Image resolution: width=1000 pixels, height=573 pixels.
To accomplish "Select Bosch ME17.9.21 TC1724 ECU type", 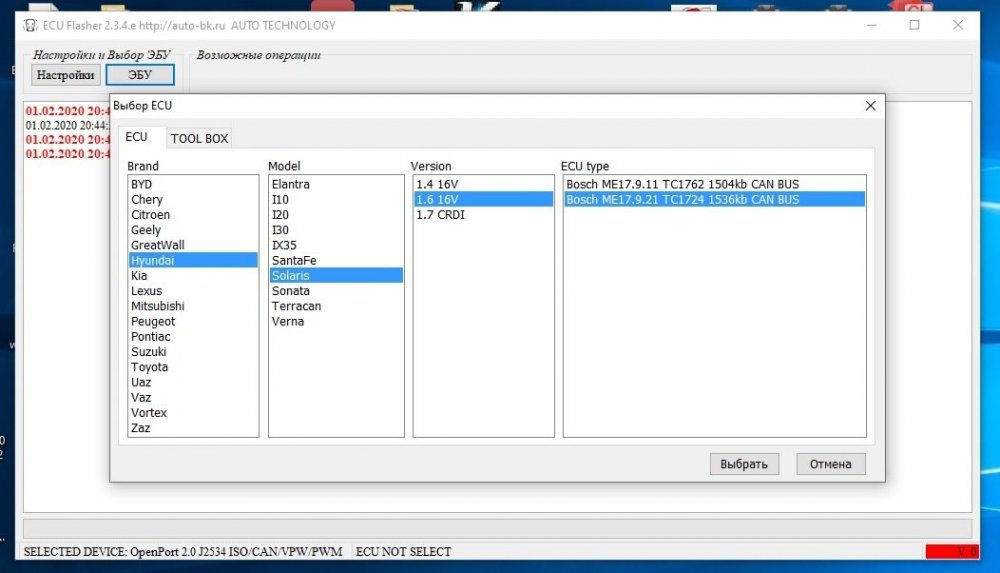I will click(x=714, y=200).
